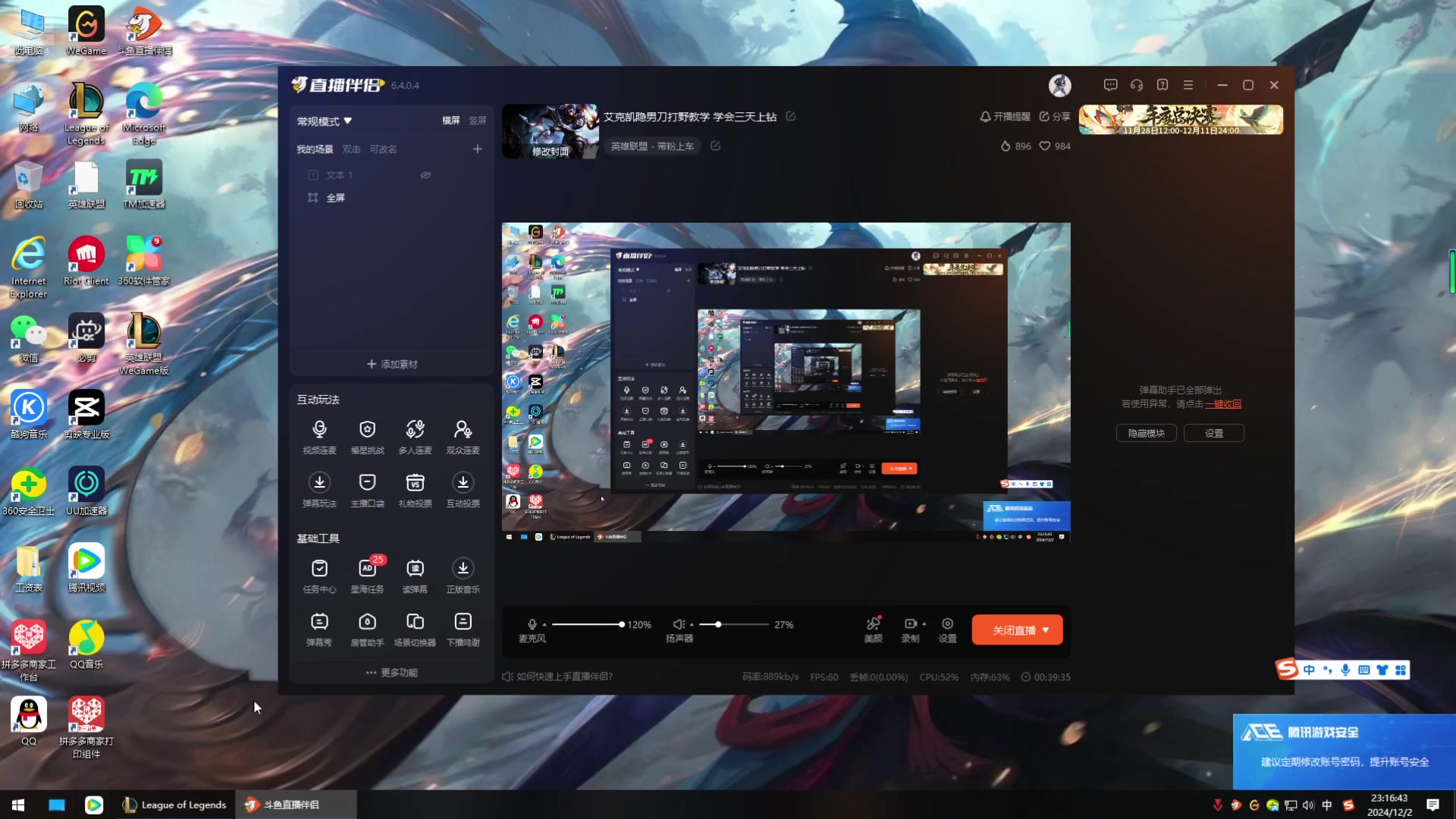
Task: Click 添加素材 to add source
Action: [391, 364]
